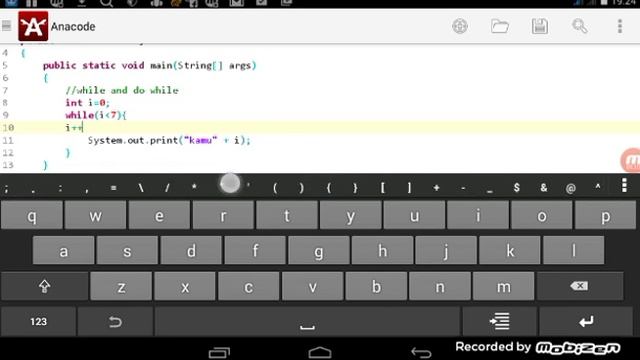Insert forward slash from symbol row

167,188
